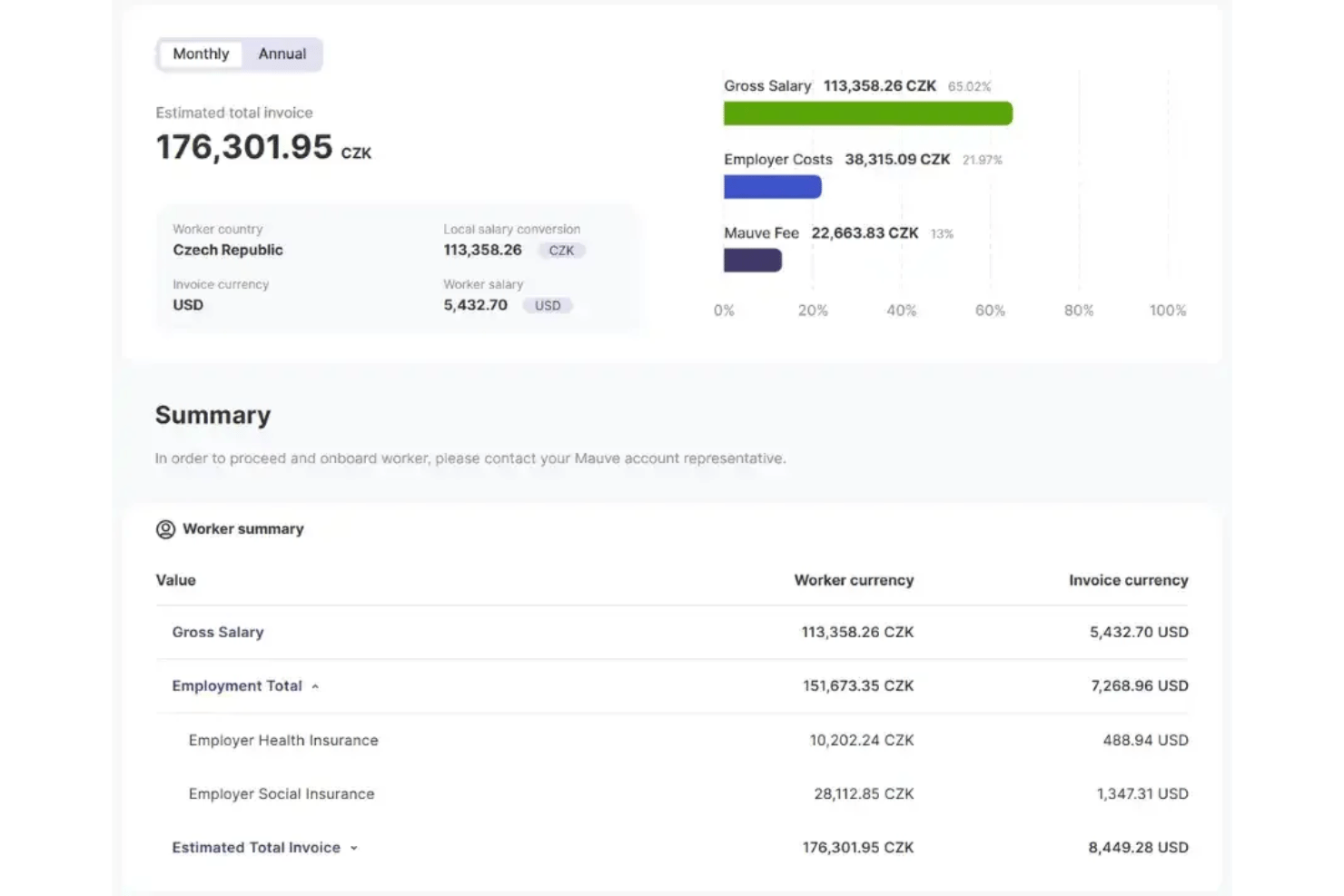Viewport: 1344px width, 896px height.
Task: Click the Mauve Fee chart label
Action: click(x=761, y=232)
